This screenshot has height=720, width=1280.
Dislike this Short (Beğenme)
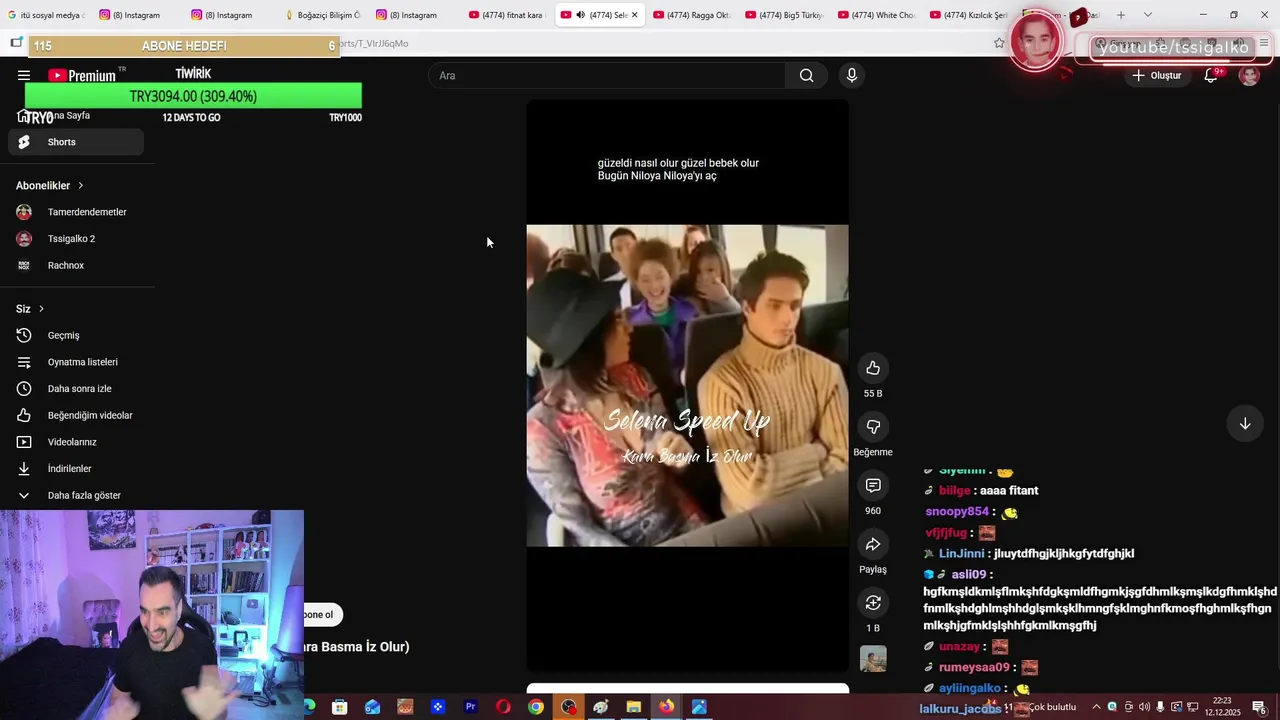pos(873,427)
